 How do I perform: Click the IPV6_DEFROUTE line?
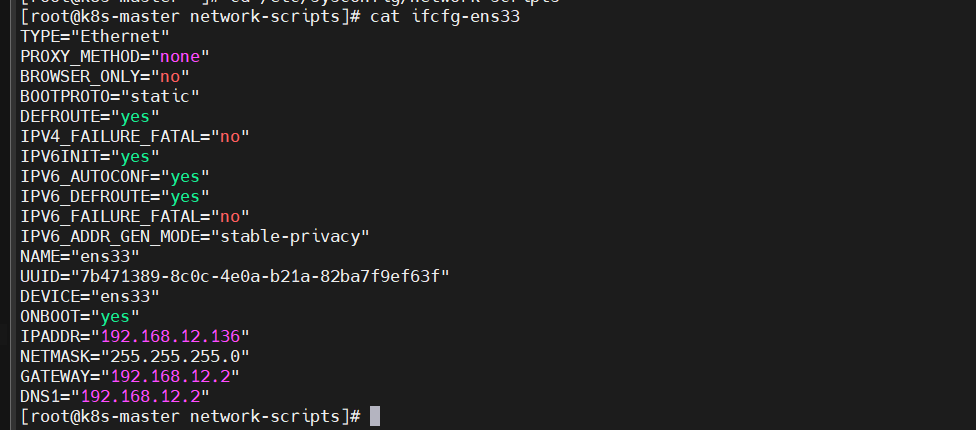click(x=114, y=196)
